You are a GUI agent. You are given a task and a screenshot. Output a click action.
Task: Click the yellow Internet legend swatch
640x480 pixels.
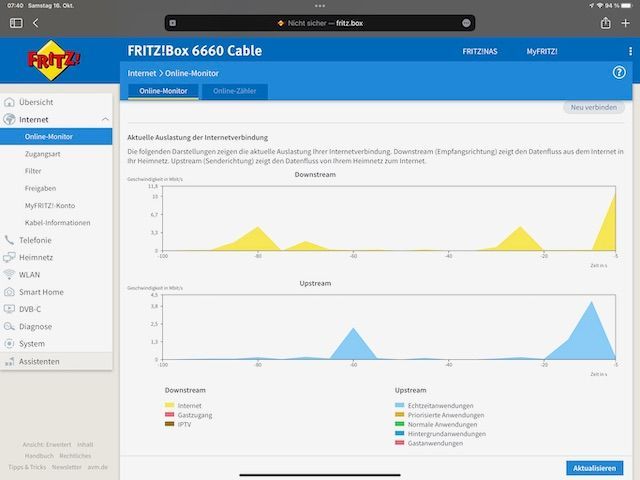169,405
